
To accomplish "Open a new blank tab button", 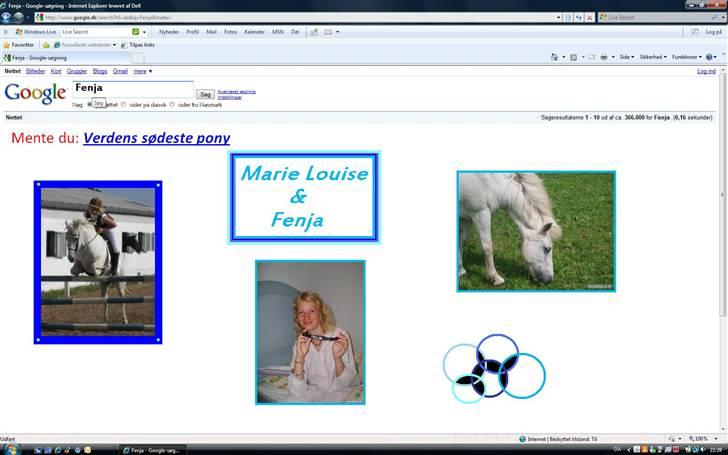I will [137, 58].
